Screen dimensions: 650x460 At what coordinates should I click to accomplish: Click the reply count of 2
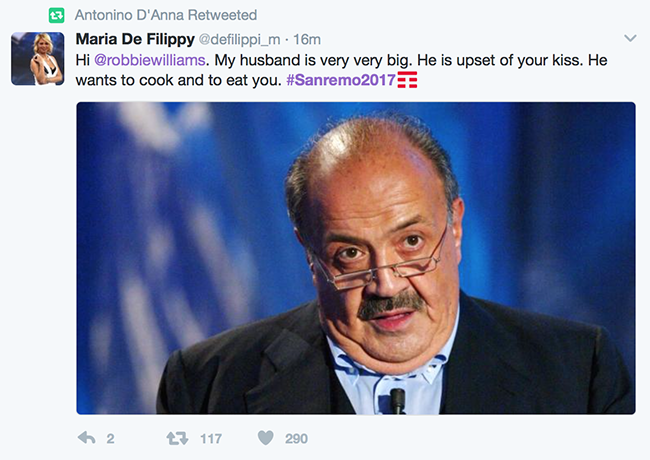[x=110, y=438]
